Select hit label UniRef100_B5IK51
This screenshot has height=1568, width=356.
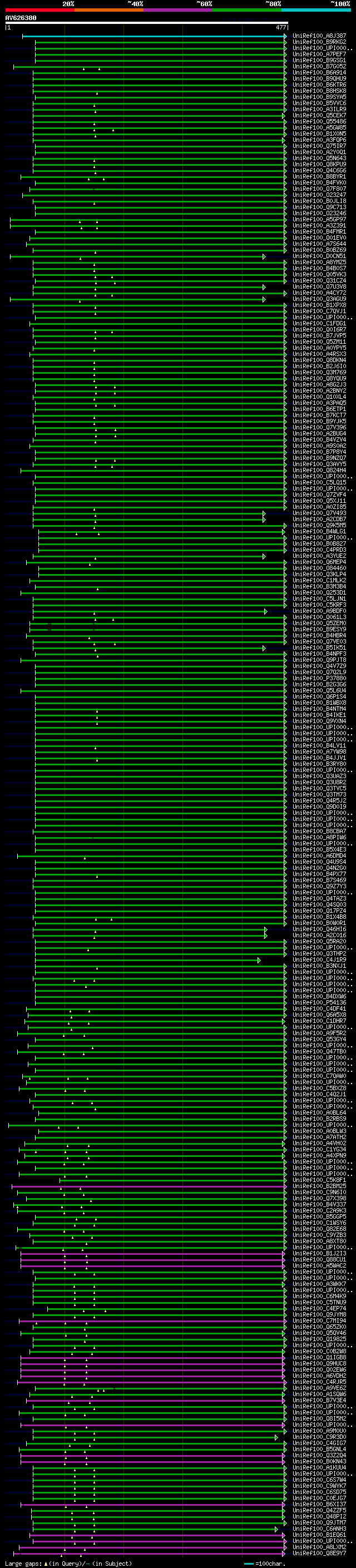point(319,647)
